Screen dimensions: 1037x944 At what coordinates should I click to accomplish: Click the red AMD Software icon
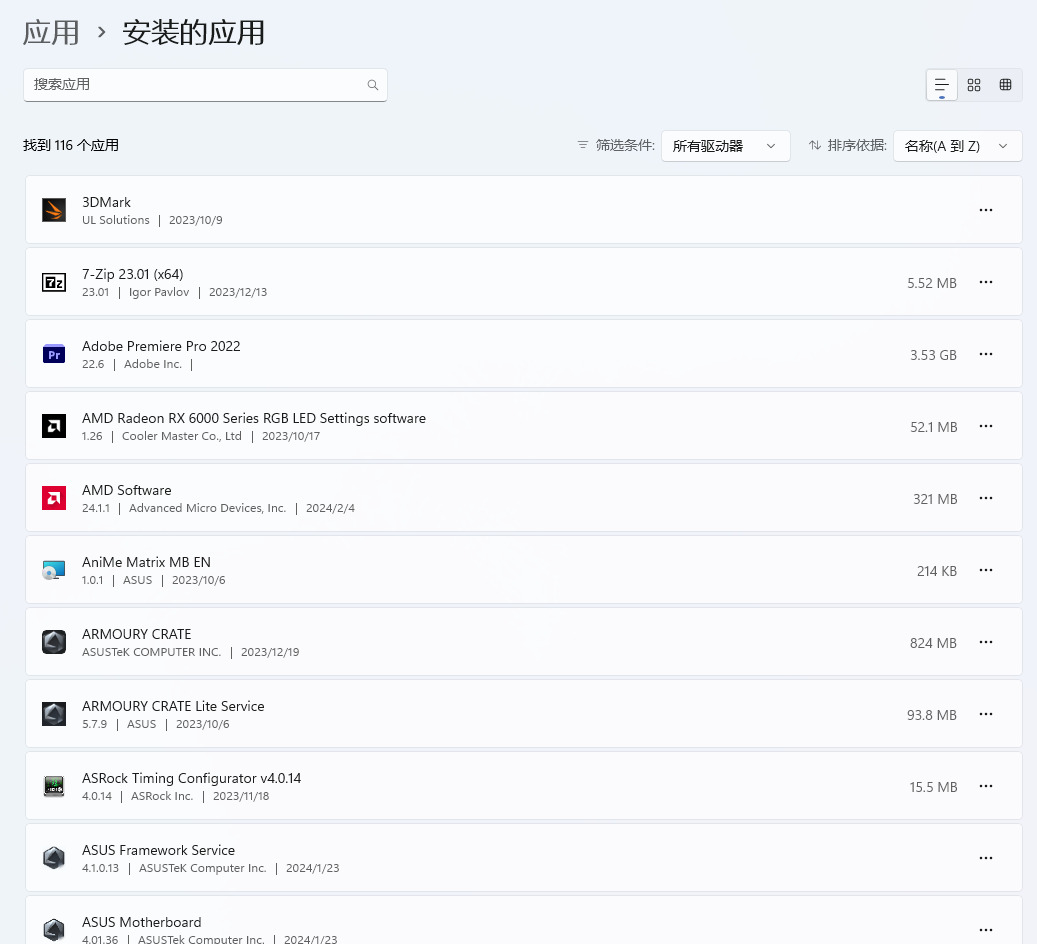point(54,498)
